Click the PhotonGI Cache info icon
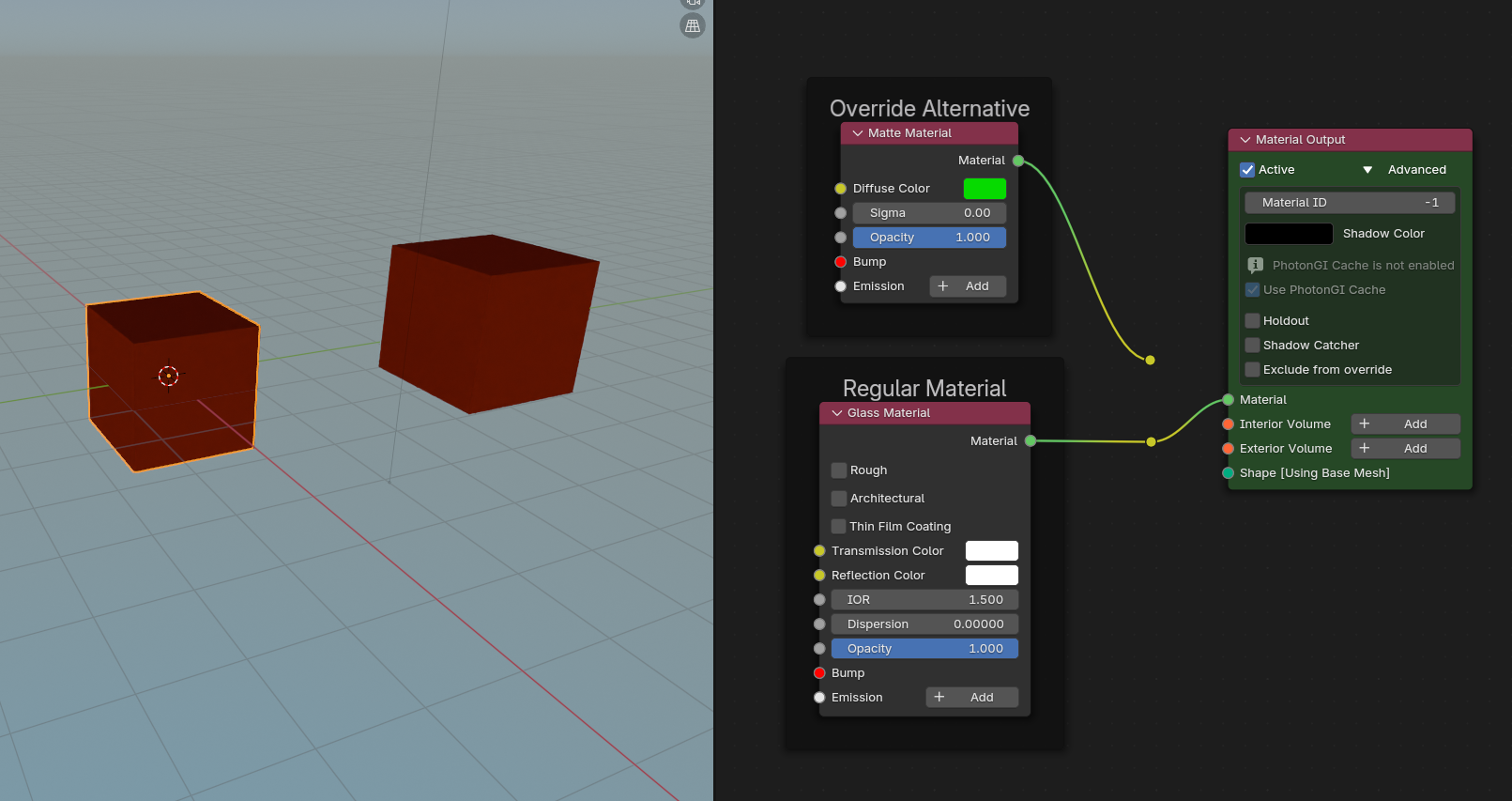1512x801 pixels. 1255,266
